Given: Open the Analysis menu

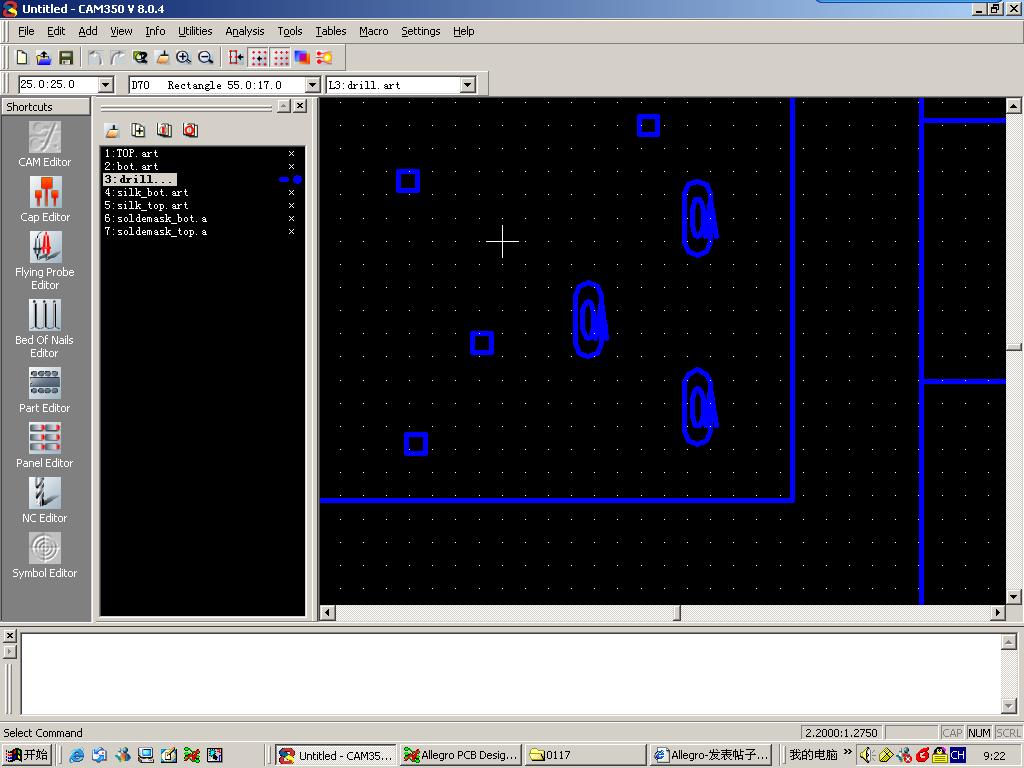Looking at the screenshot, I should pos(244,31).
